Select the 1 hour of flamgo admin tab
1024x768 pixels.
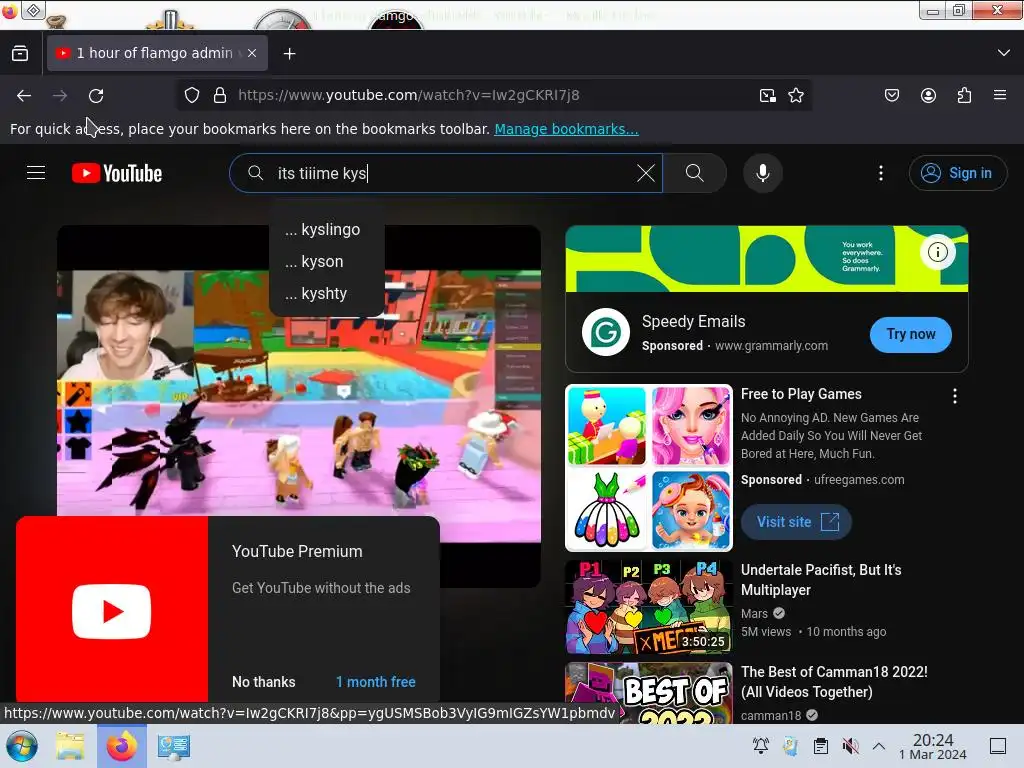tap(157, 53)
